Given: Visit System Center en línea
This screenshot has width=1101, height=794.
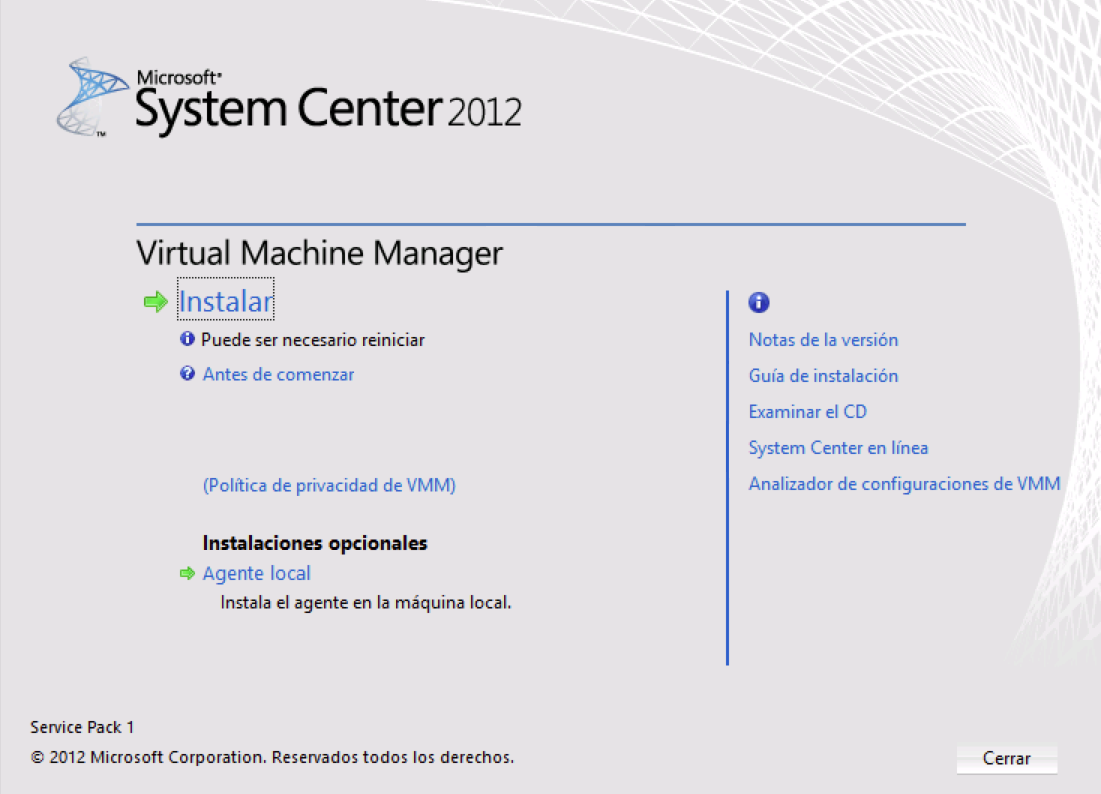Looking at the screenshot, I should [x=838, y=448].
